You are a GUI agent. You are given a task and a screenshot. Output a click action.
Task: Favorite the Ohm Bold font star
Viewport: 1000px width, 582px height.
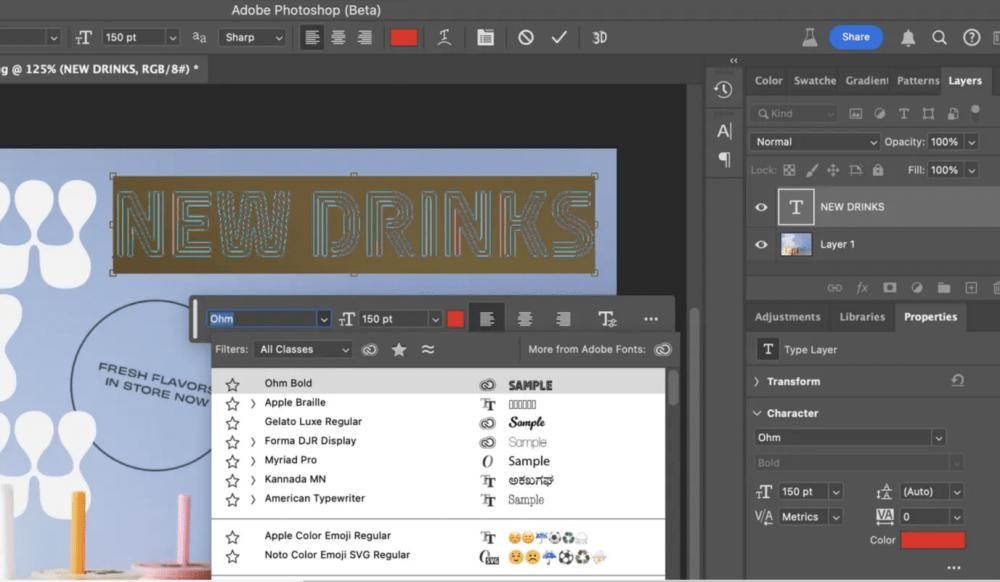pos(232,384)
